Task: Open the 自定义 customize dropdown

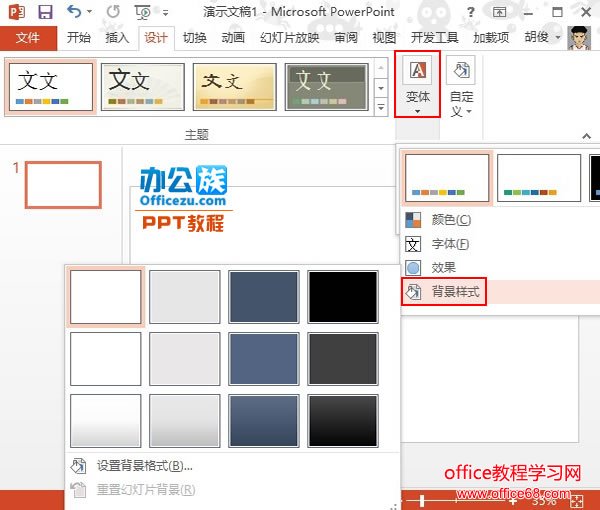Action: (x=461, y=86)
